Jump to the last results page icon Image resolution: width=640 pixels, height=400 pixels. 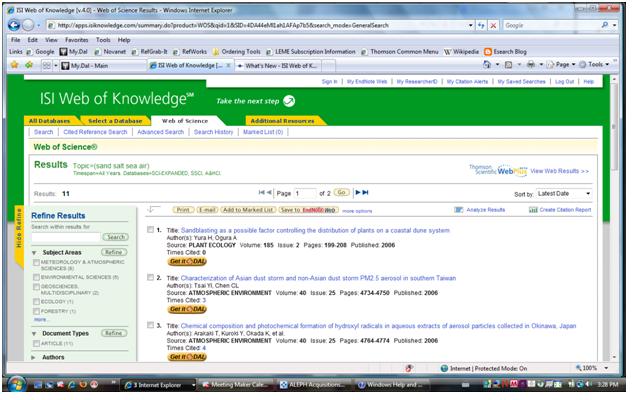[x=365, y=192]
